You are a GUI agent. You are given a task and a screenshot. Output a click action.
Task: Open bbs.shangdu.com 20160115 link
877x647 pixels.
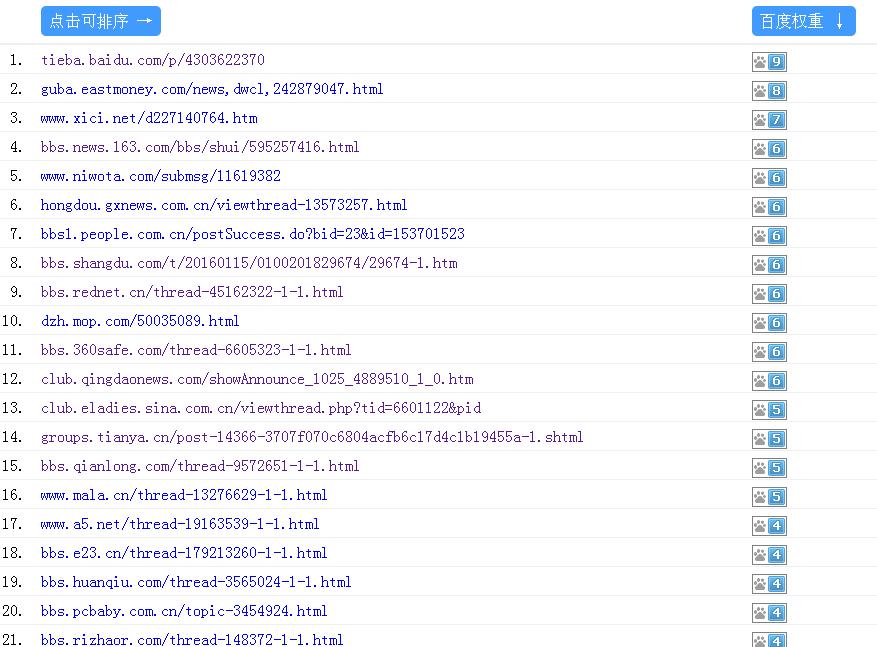(x=249, y=263)
